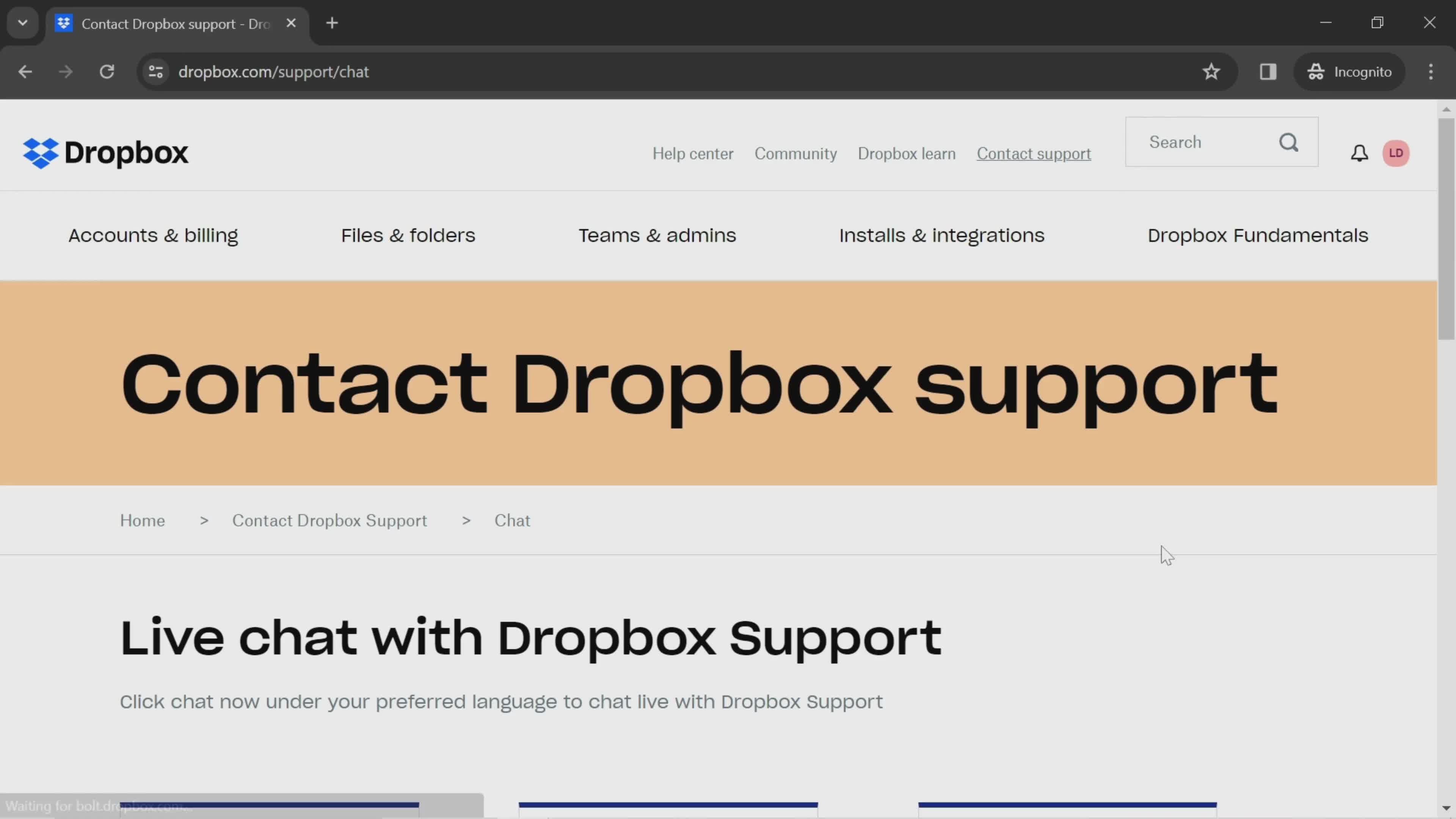Image resolution: width=1456 pixels, height=819 pixels.
Task: Click the Contact Dropbox Support breadcrumb
Action: 329,520
